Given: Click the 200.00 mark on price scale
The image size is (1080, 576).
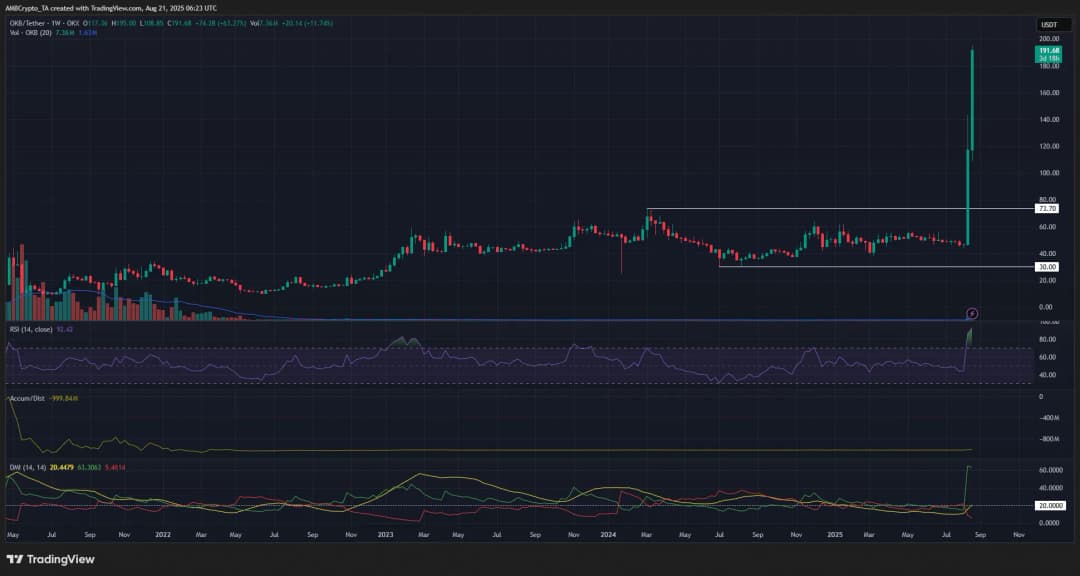Looking at the screenshot, I should pos(1047,39).
